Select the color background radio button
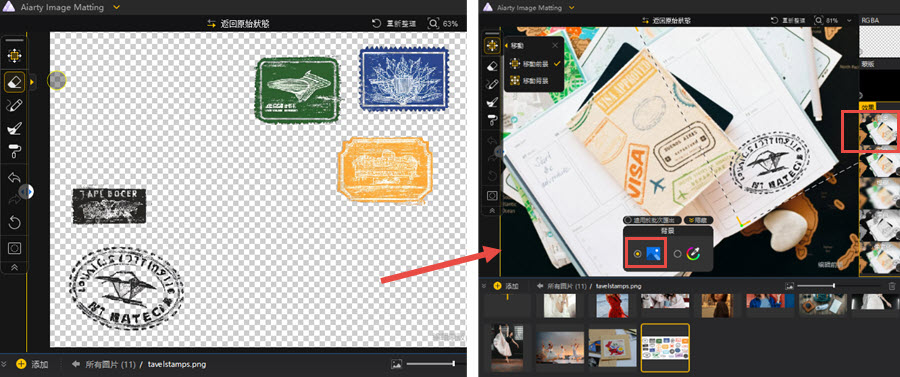The image size is (900, 377). [678, 254]
